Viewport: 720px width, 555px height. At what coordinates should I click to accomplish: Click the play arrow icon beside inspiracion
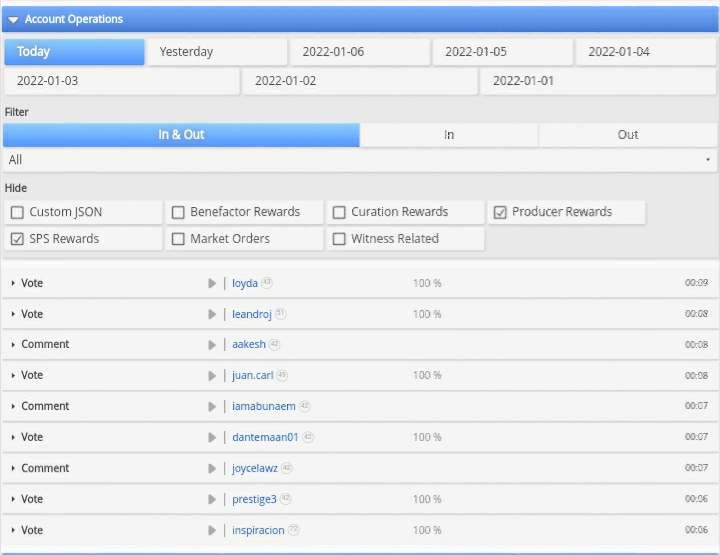tap(212, 531)
